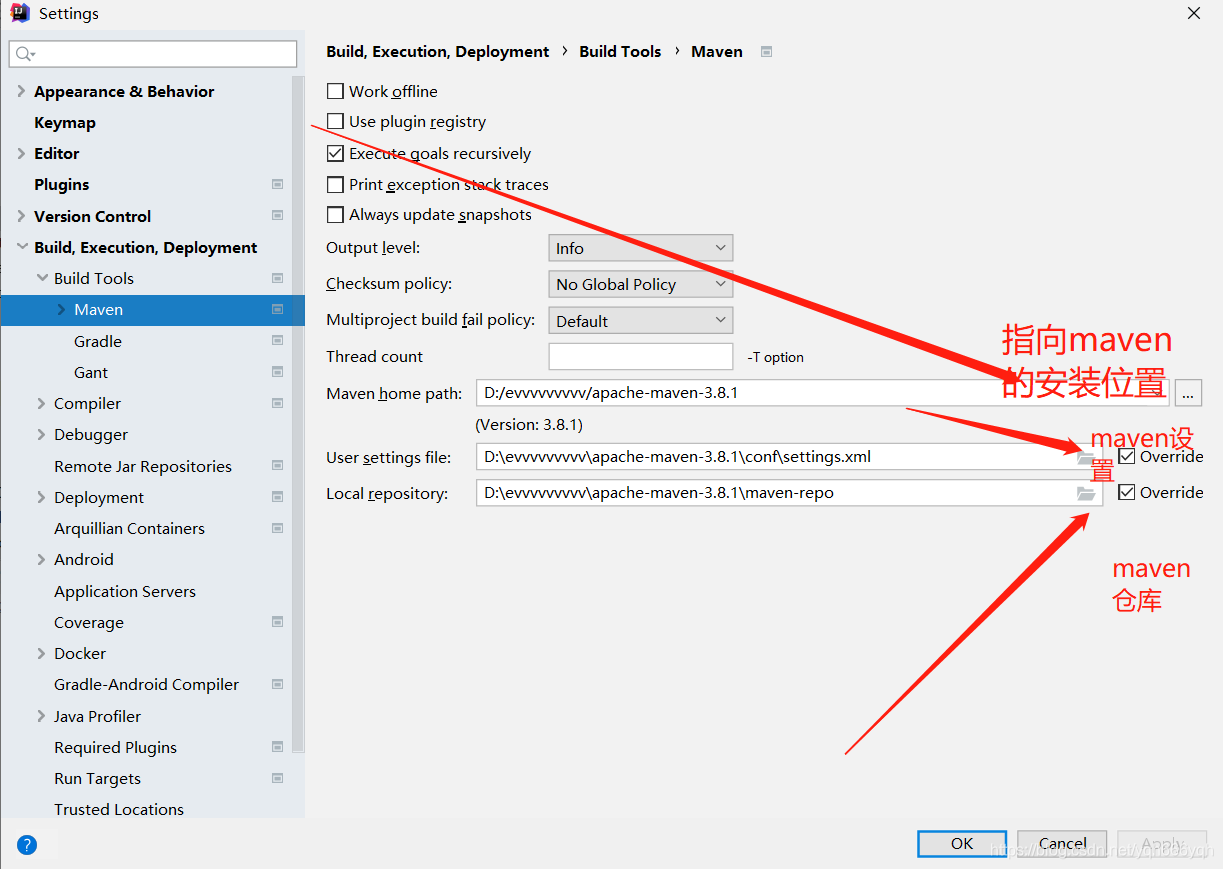
Task: Expand the Docker node
Action: pos(41,653)
